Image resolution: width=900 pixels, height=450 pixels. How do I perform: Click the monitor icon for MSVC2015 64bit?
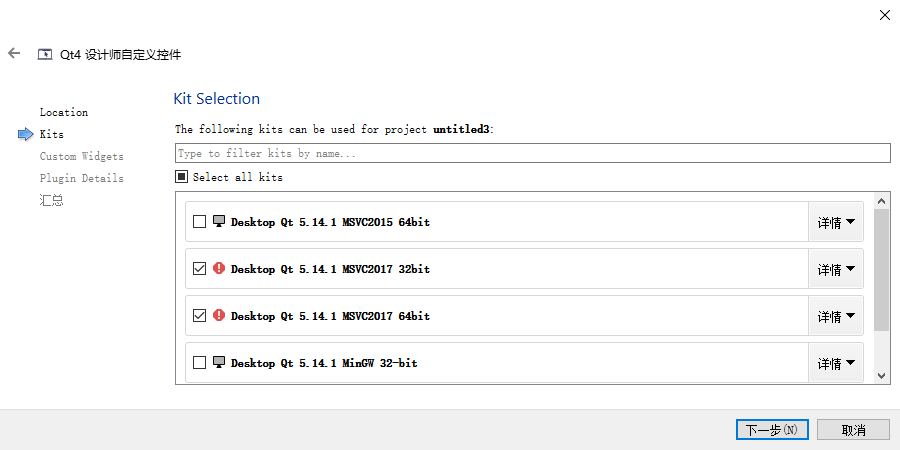click(219, 221)
